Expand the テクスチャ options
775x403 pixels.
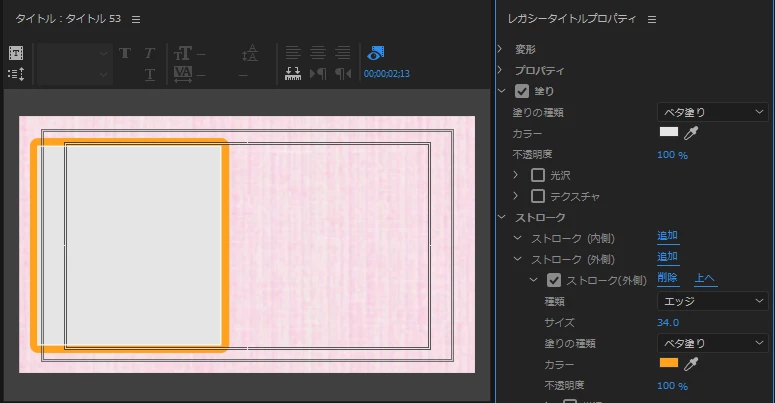click(516, 196)
